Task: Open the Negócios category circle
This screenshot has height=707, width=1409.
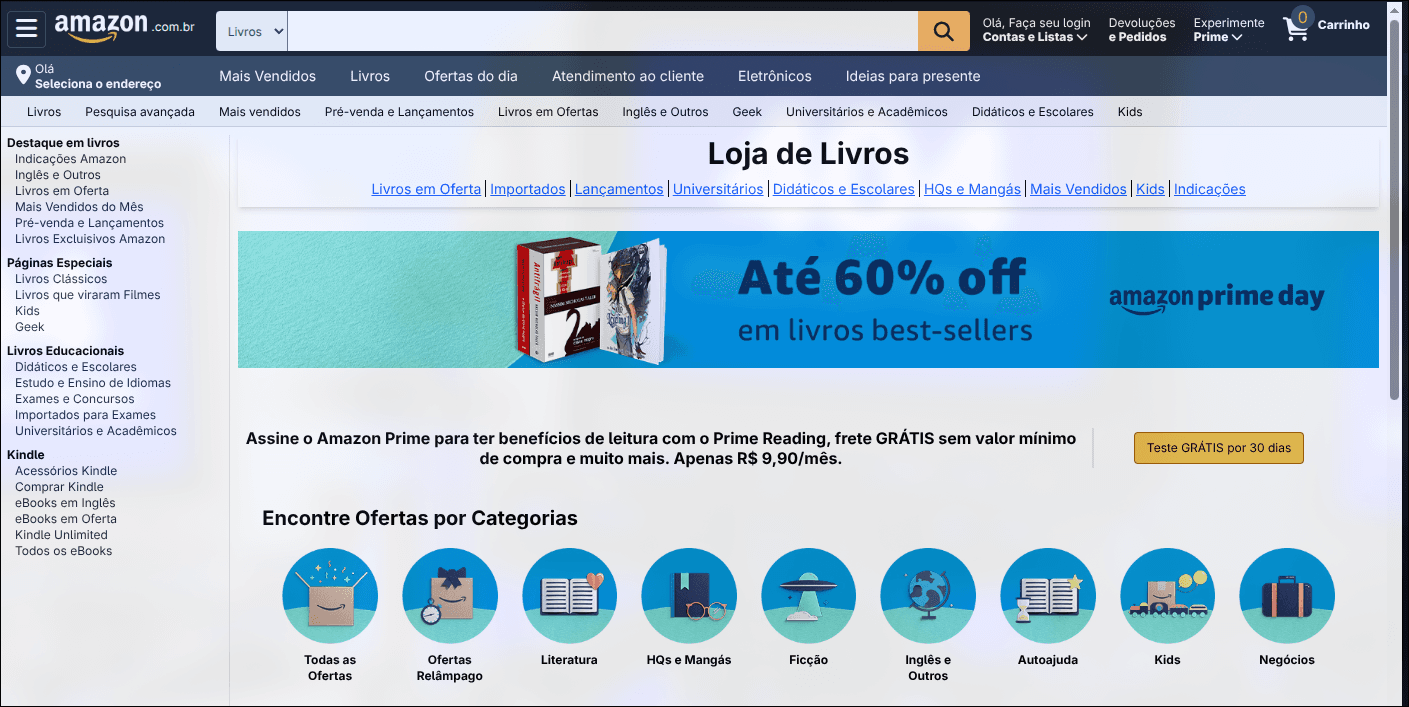Action: pyautogui.click(x=1287, y=596)
